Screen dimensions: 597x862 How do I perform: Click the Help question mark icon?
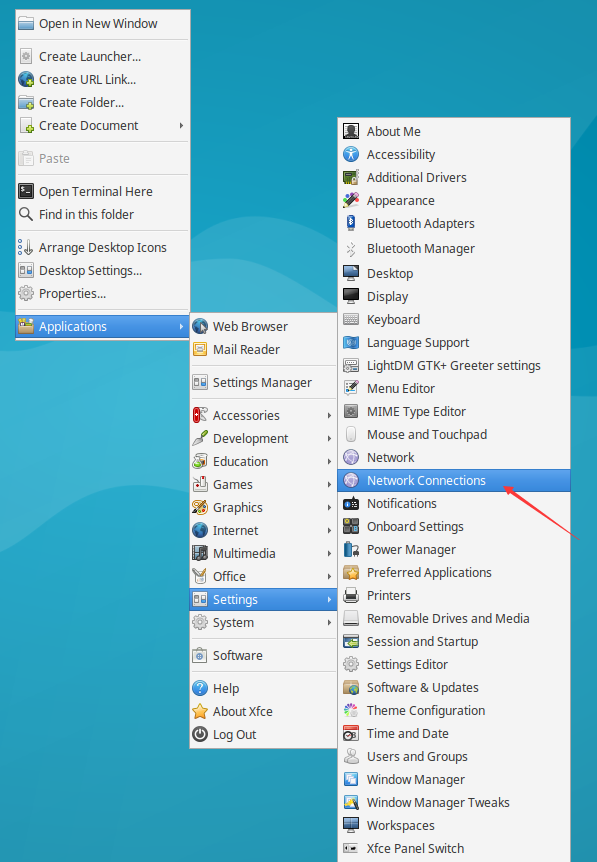tap(200, 688)
